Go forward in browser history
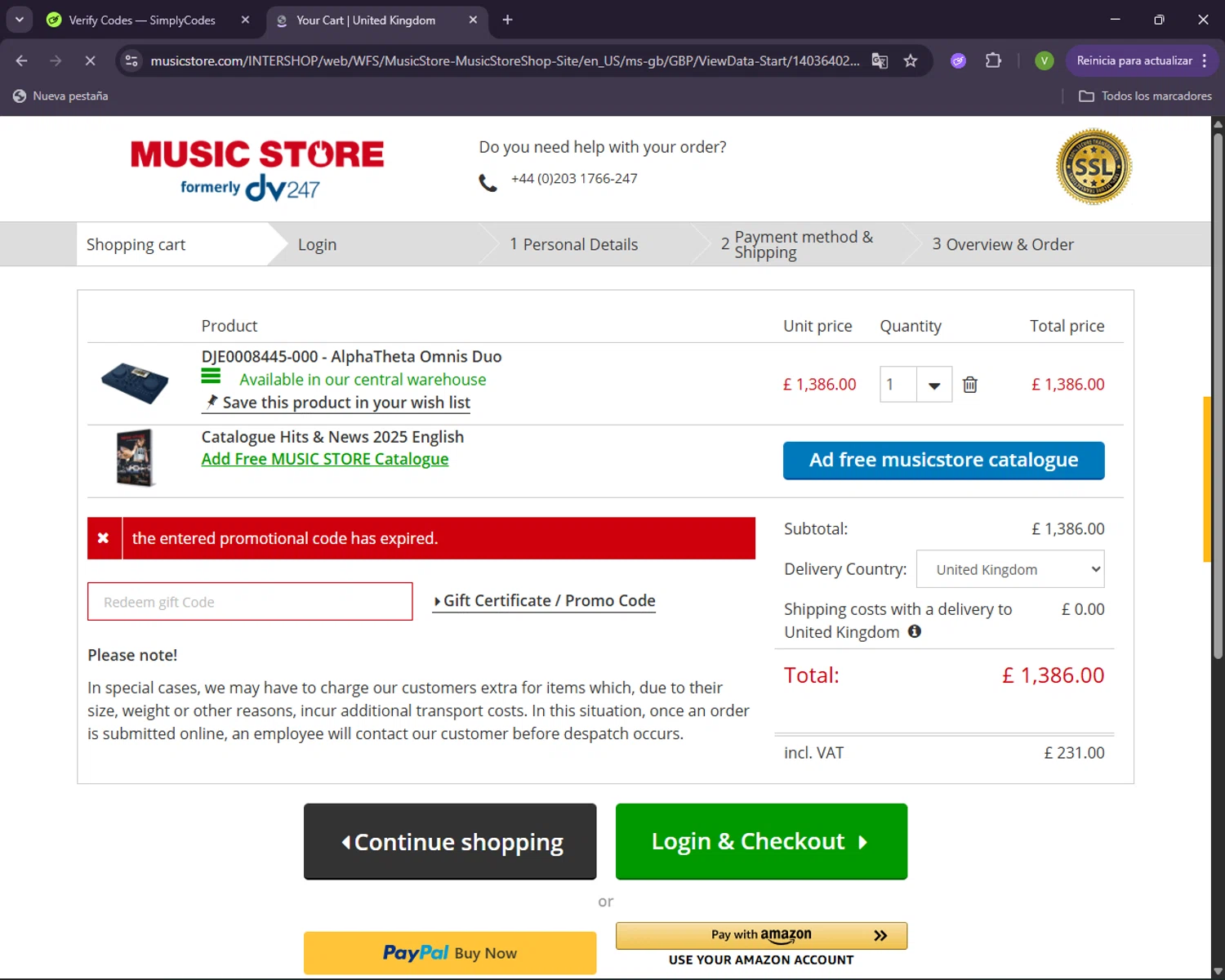Screen dimensions: 1225x980 tap(56, 60)
